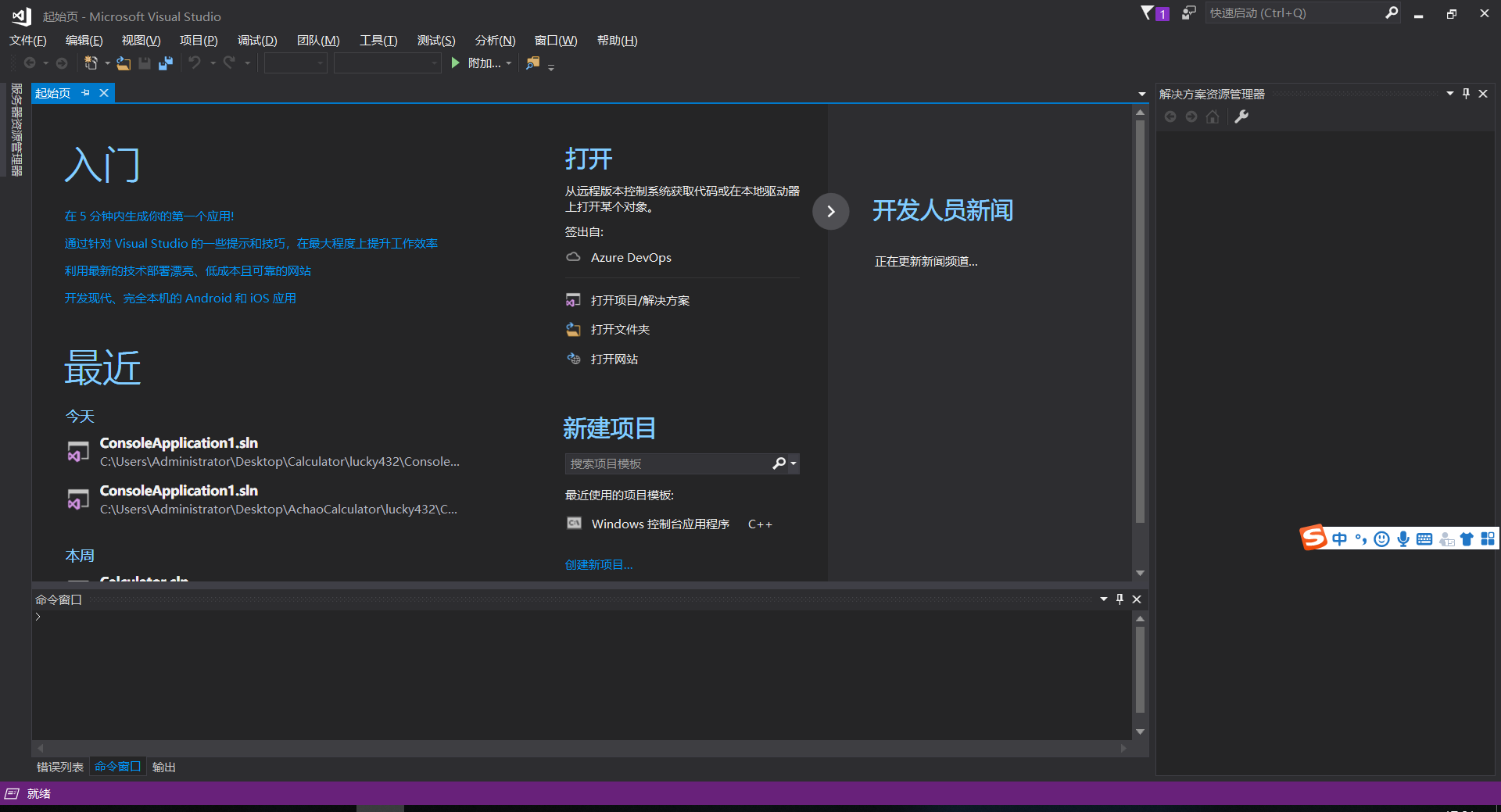Click the Quick Launch search magnifier

[1392, 13]
